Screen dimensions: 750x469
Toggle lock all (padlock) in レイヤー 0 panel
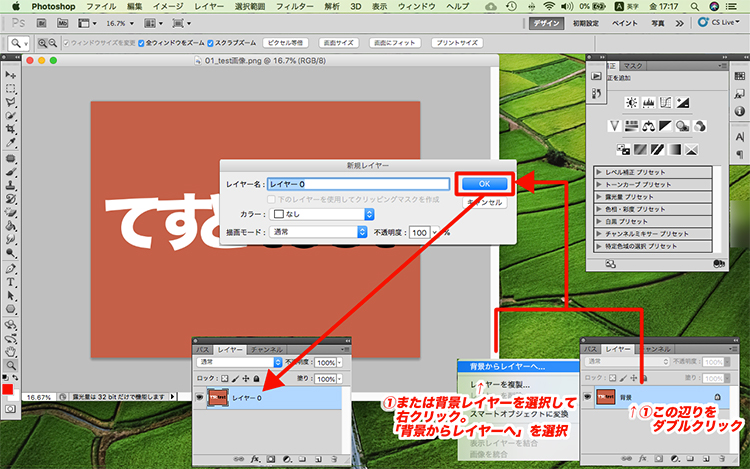(256, 379)
